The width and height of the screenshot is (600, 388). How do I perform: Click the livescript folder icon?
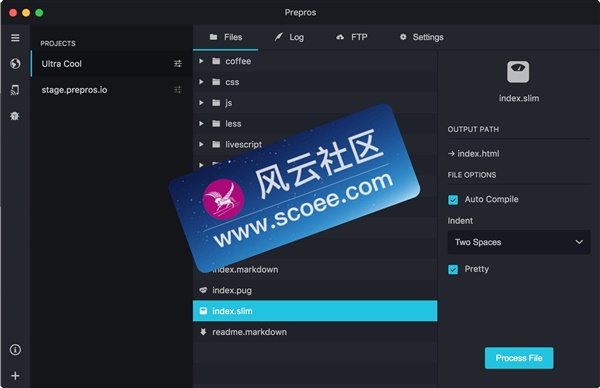tap(216, 144)
